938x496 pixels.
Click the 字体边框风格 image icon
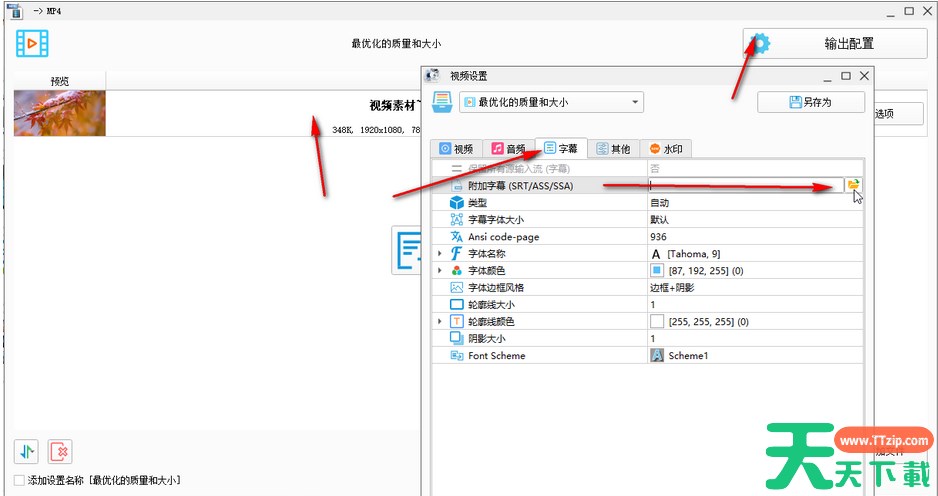457,287
